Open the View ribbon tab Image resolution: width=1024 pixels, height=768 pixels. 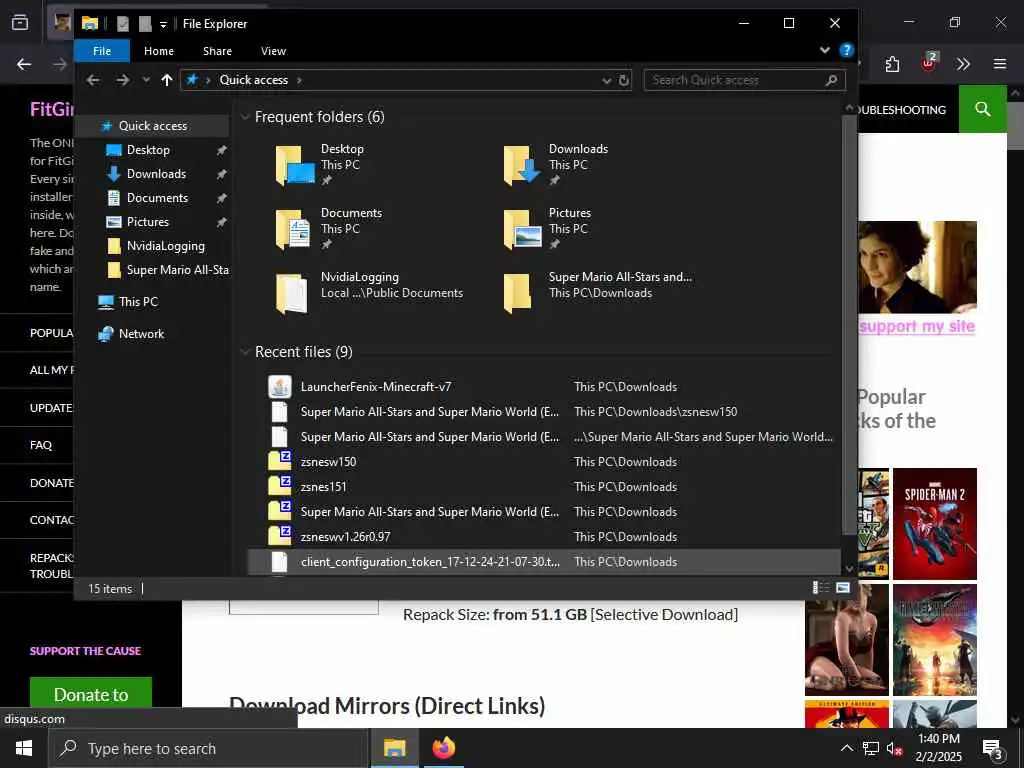(x=273, y=51)
